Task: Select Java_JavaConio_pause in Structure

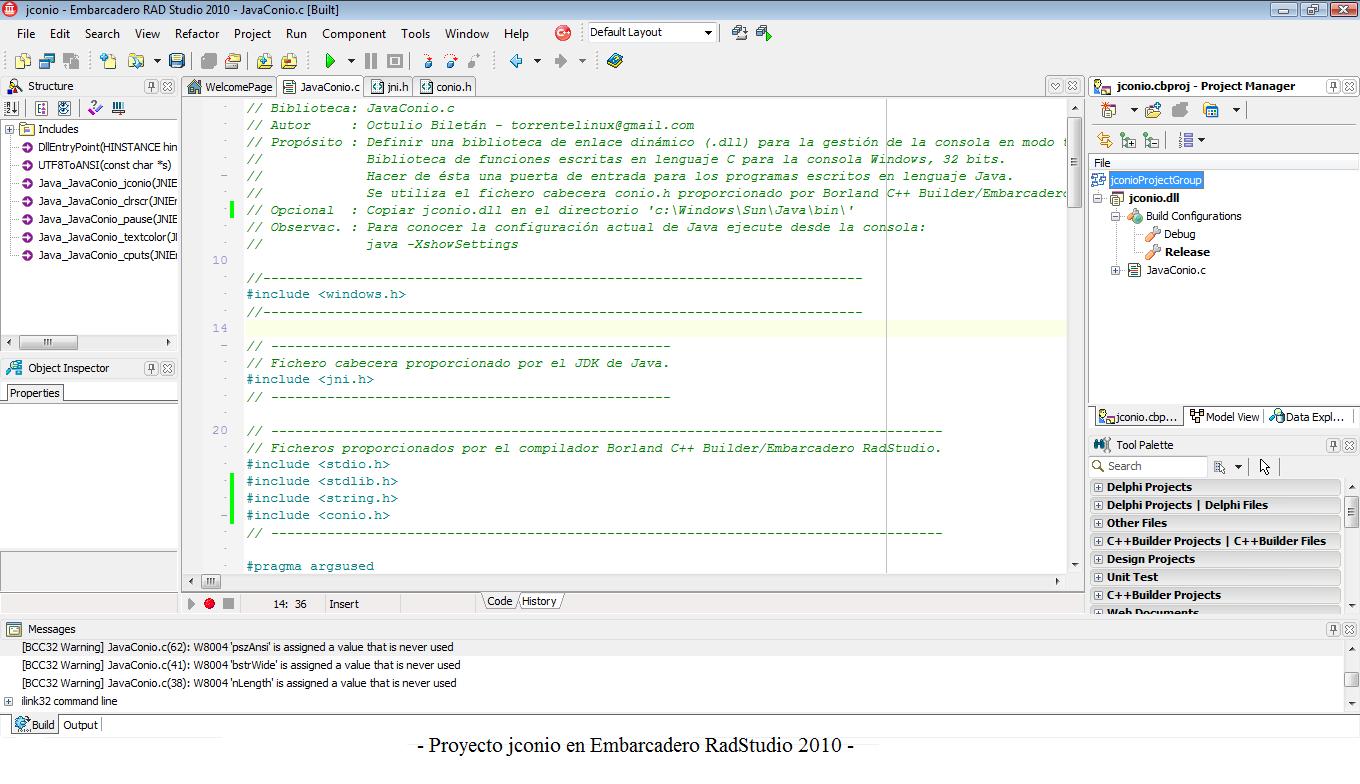Action: coord(107,219)
